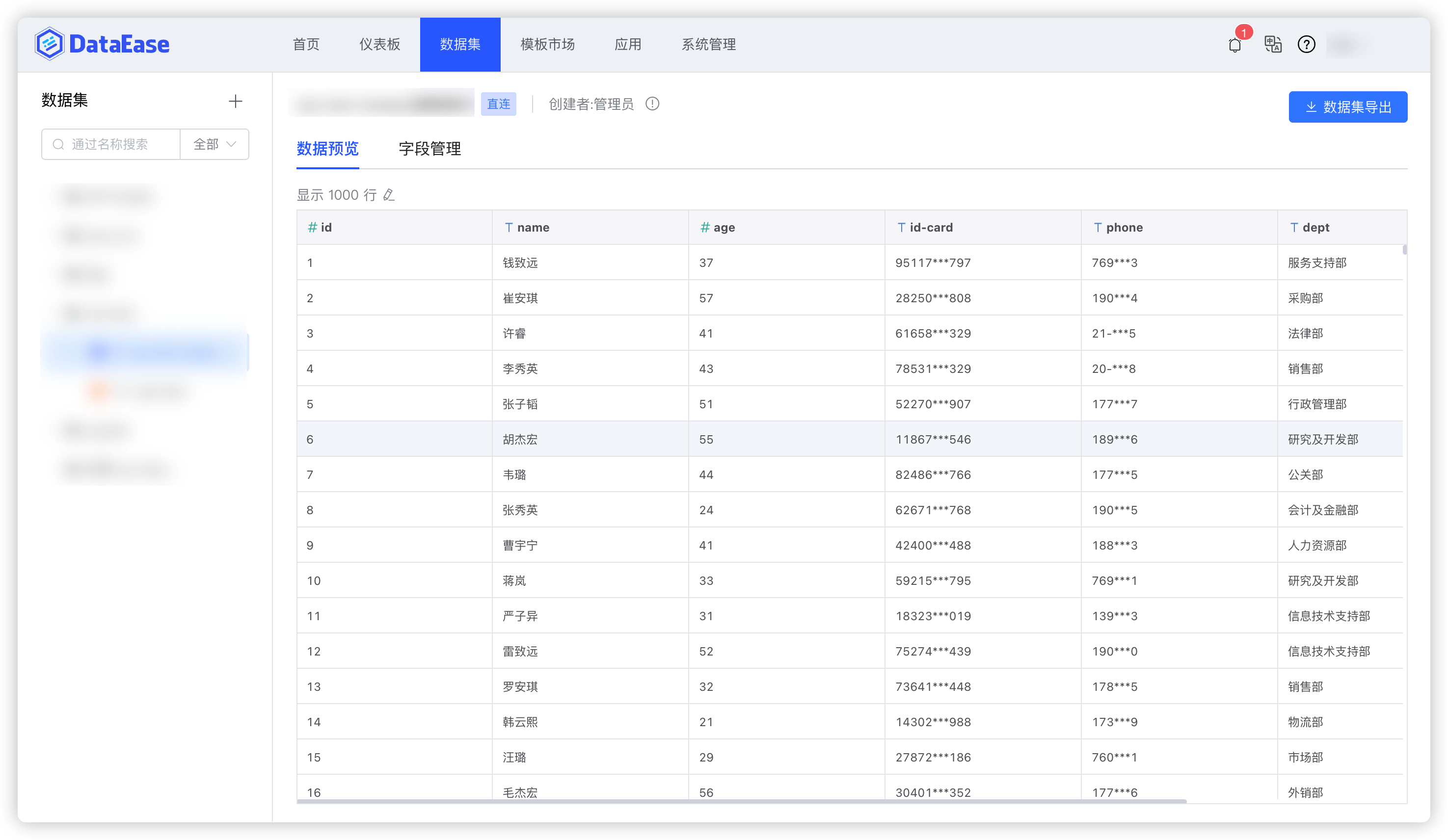
Task: Click the search magnifier icon
Action: tap(58, 144)
